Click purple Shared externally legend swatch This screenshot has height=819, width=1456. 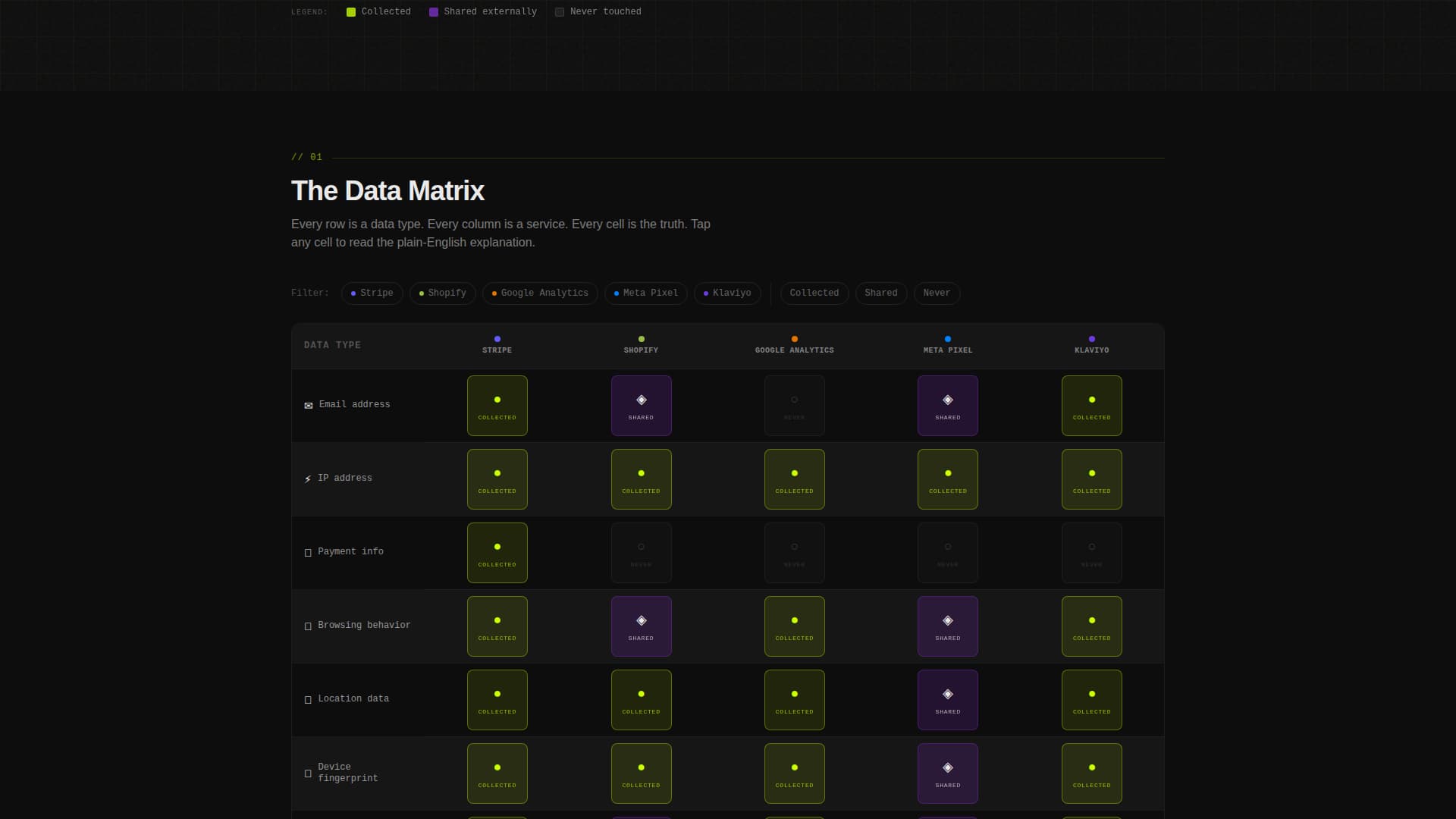pyautogui.click(x=434, y=12)
